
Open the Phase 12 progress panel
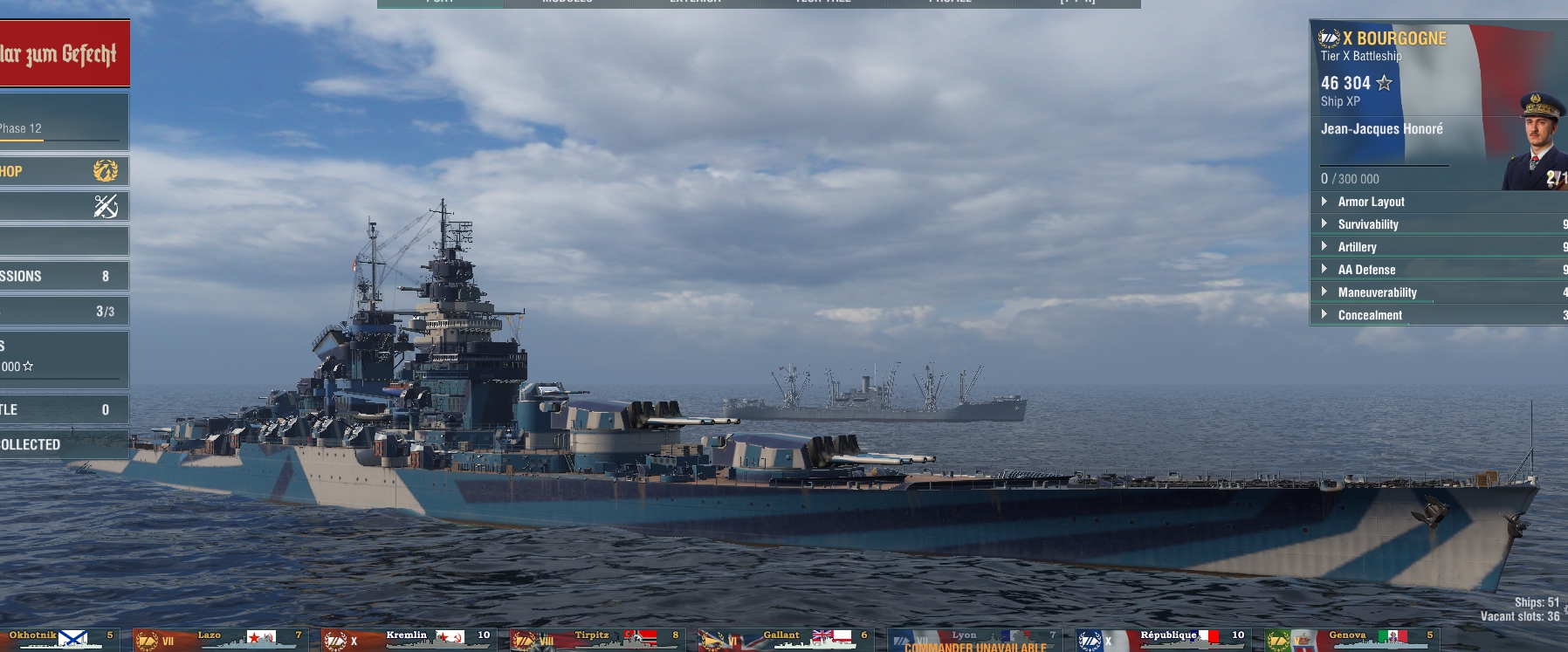pos(64,122)
